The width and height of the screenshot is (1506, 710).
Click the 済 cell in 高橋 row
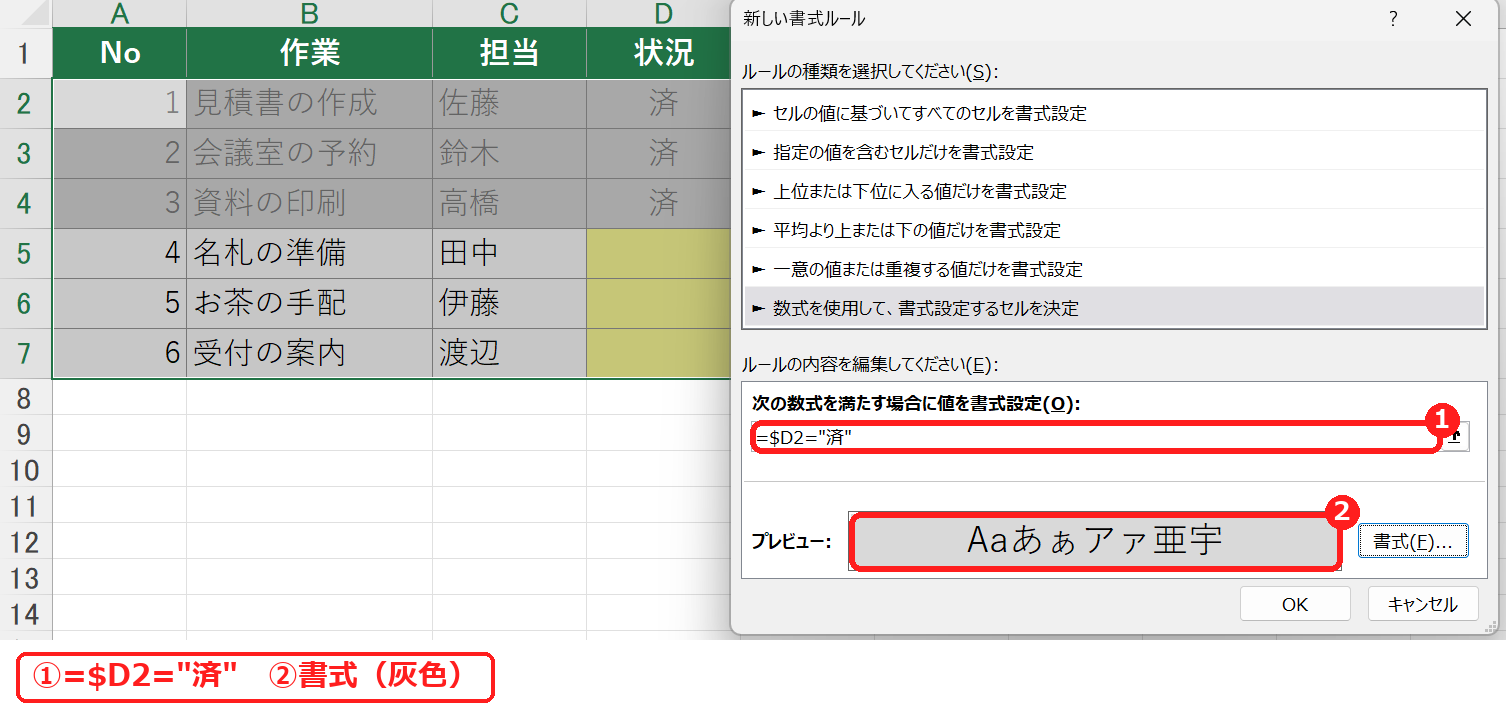(x=660, y=203)
